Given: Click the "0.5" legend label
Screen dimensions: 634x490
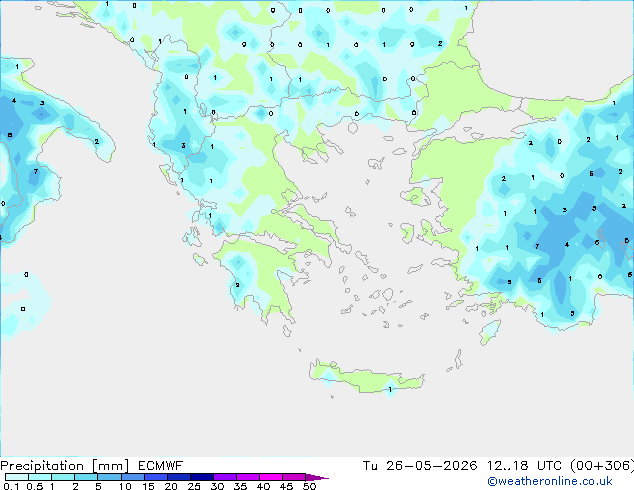Looking at the screenshot, I should 34,486.
